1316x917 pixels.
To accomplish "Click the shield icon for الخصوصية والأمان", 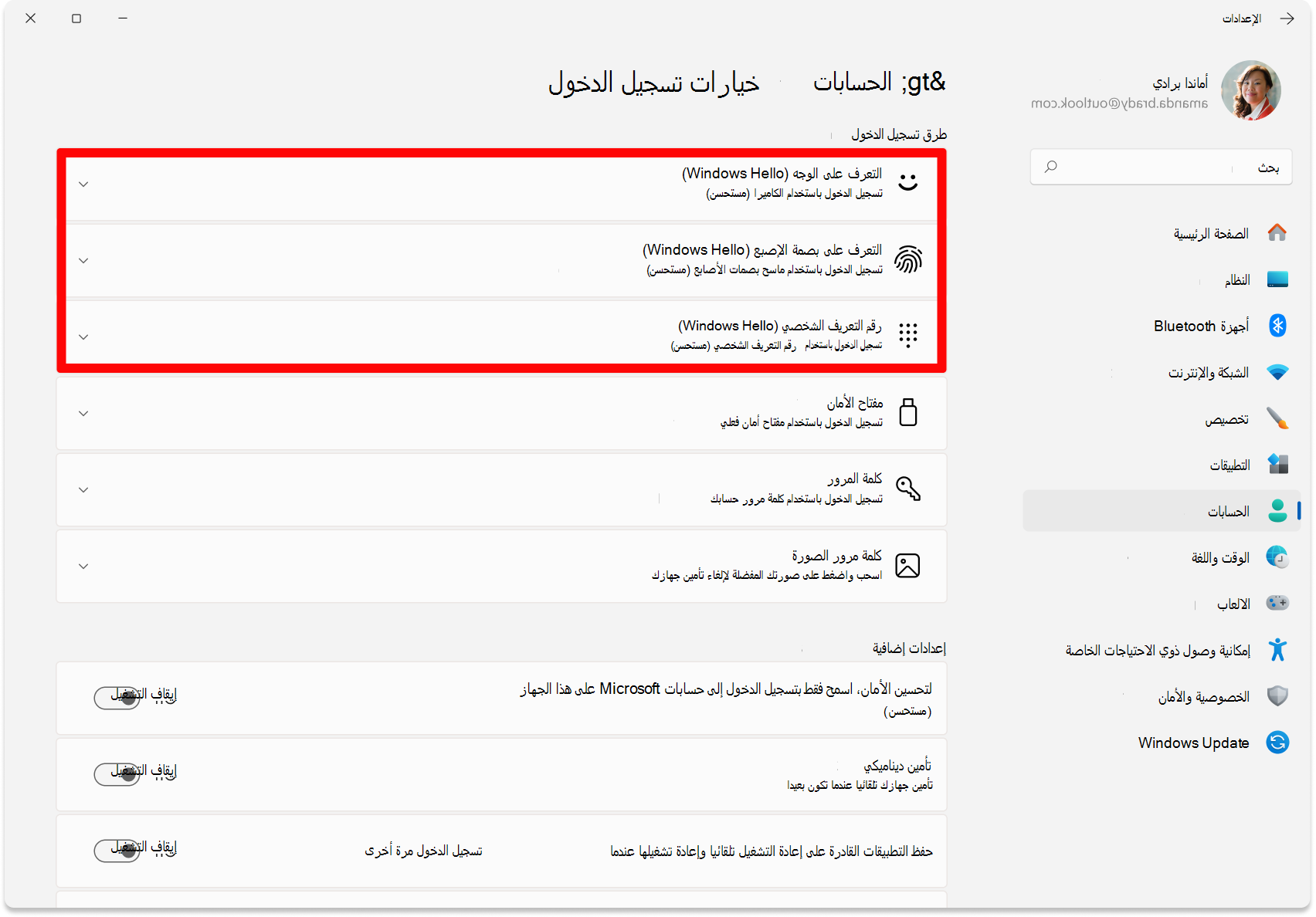I will (1277, 696).
